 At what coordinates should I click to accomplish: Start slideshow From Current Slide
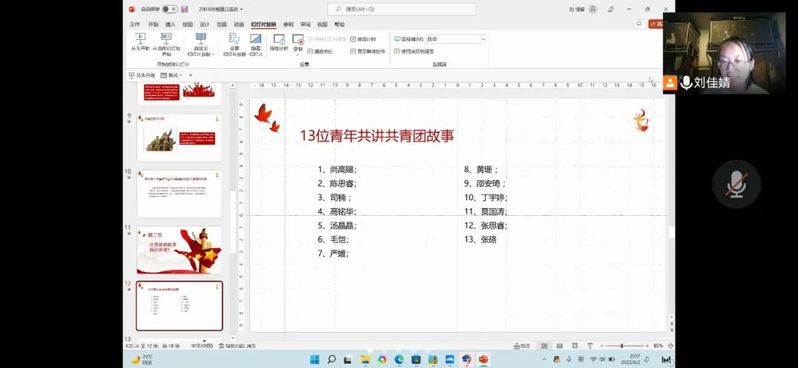pos(166,44)
